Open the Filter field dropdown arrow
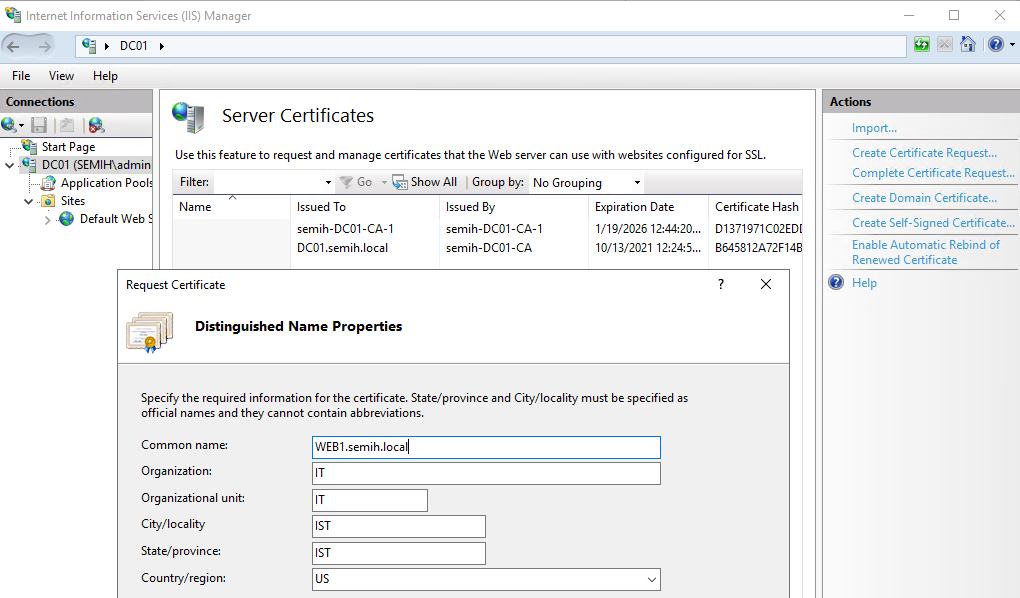The width and height of the screenshot is (1020, 598). pyautogui.click(x=328, y=183)
